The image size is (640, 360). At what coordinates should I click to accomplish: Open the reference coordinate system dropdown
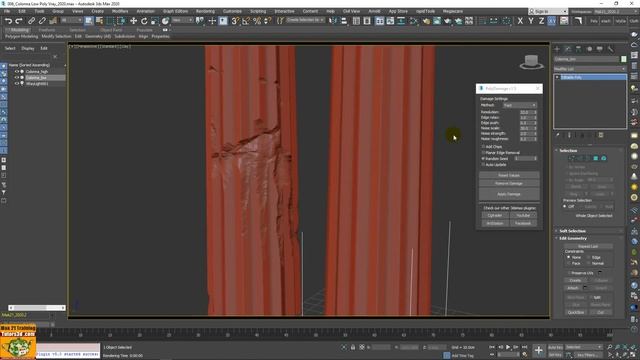[x=182, y=20]
